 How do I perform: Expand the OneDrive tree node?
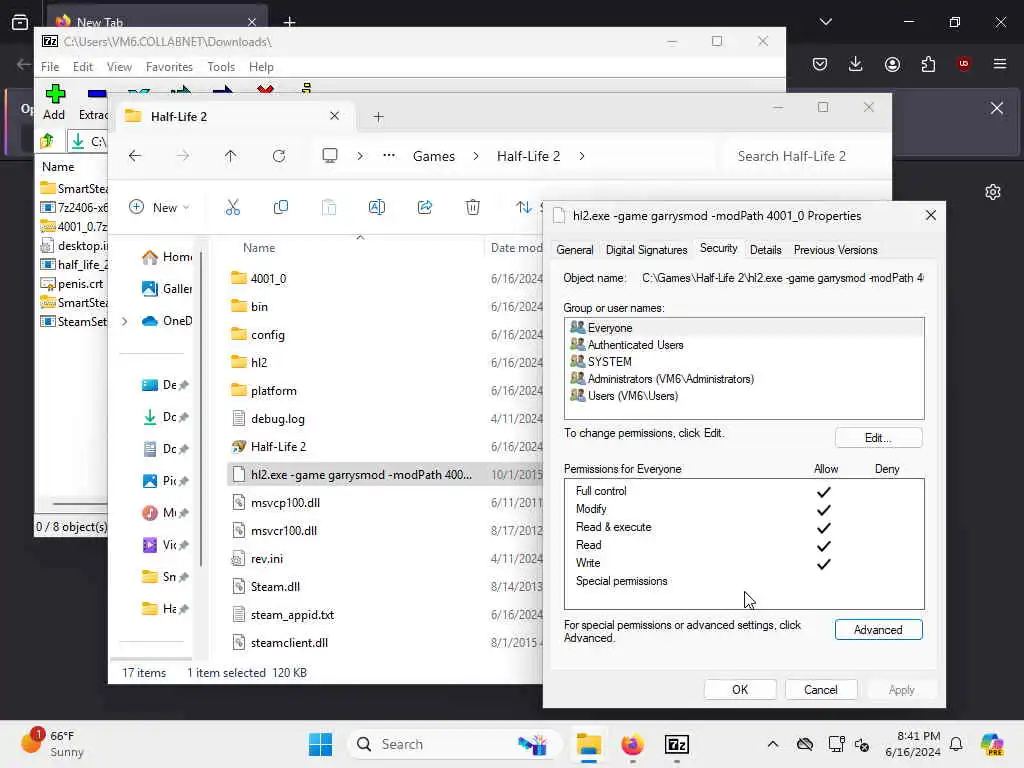pos(125,321)
